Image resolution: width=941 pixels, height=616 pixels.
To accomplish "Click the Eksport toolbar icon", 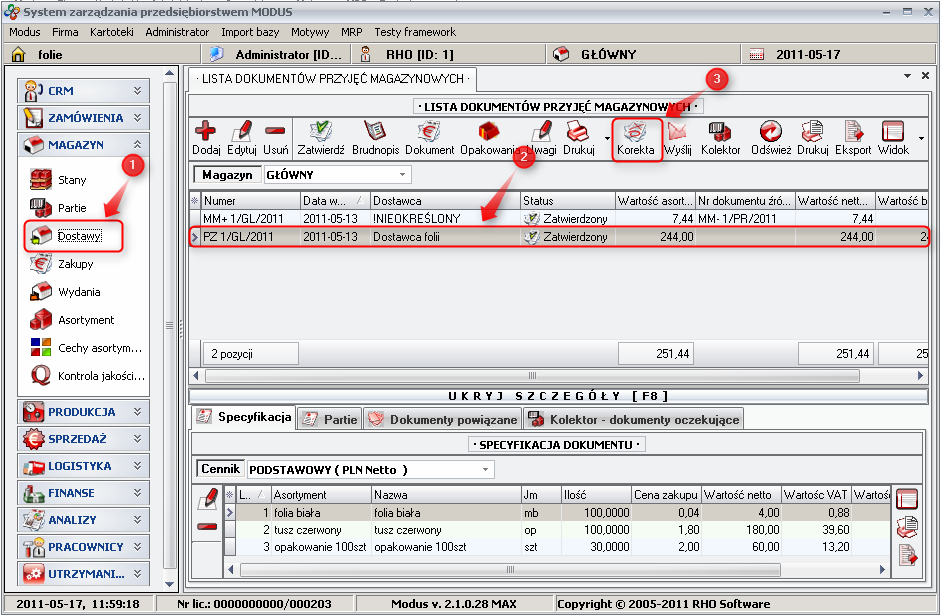I will click(x=853, y=131).
